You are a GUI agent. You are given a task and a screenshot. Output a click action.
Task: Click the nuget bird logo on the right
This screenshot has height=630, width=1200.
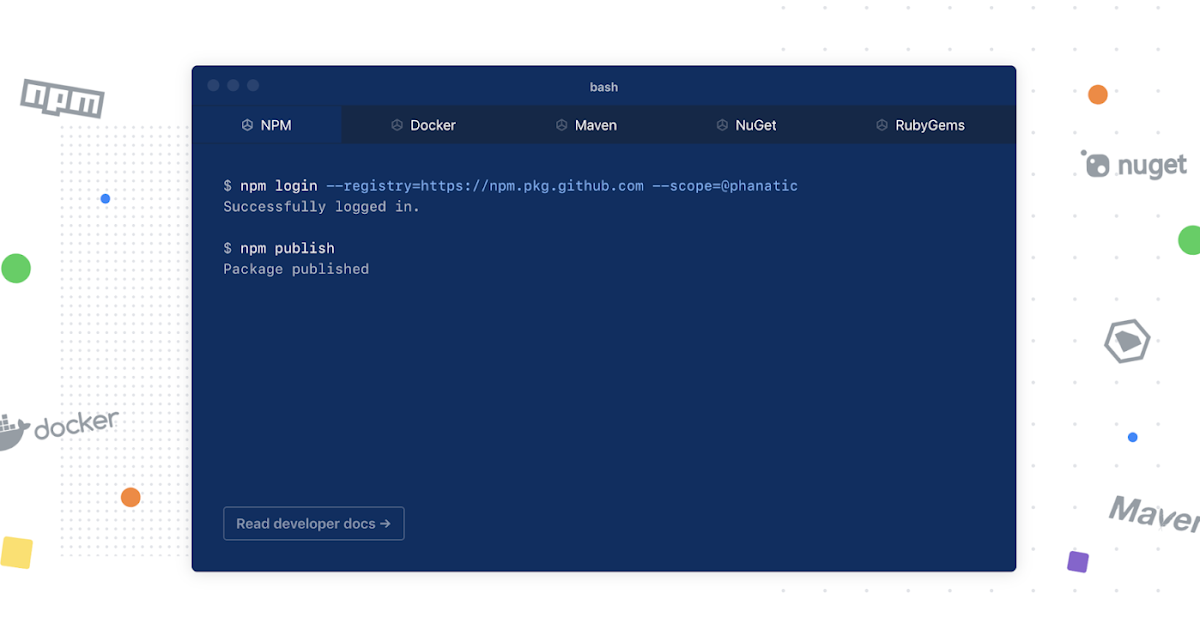[x=1096, y=164]
